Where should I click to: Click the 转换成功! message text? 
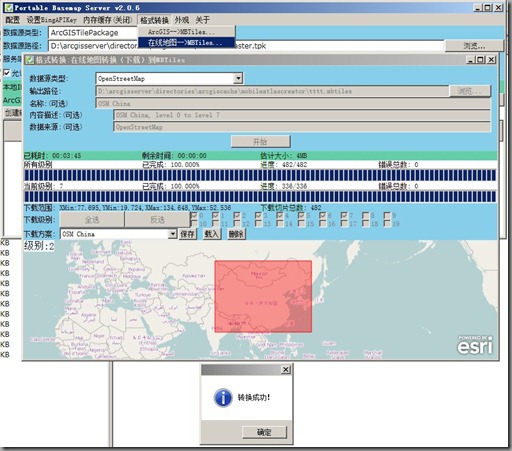tap(254, 397)
